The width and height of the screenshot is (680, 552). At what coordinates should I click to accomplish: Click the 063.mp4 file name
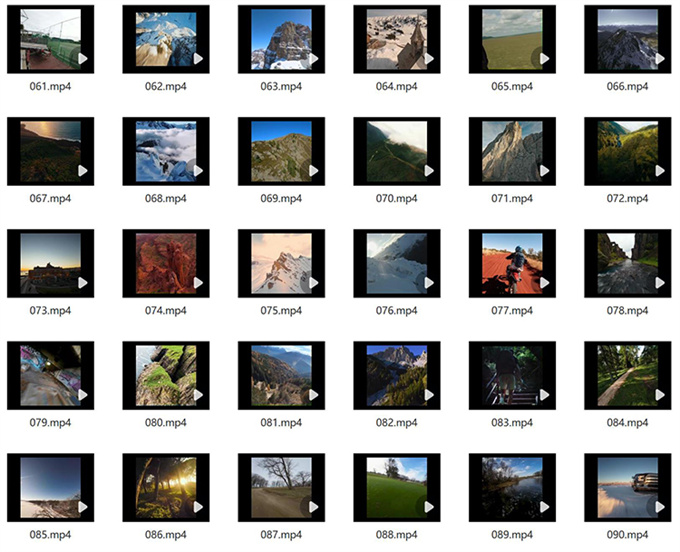click(x=281, y=86)
